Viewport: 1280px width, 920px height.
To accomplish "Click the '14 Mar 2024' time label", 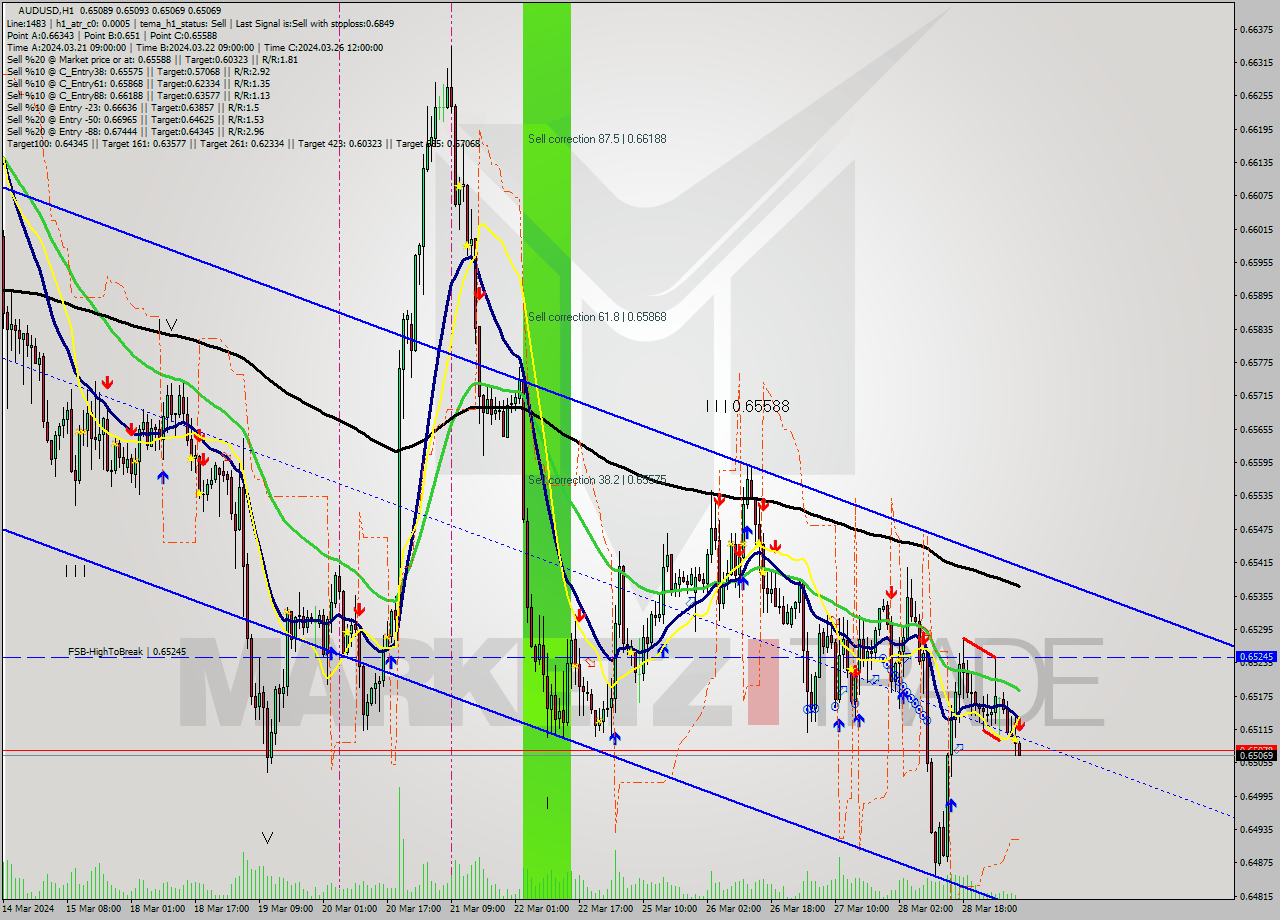I will (27, 909).
